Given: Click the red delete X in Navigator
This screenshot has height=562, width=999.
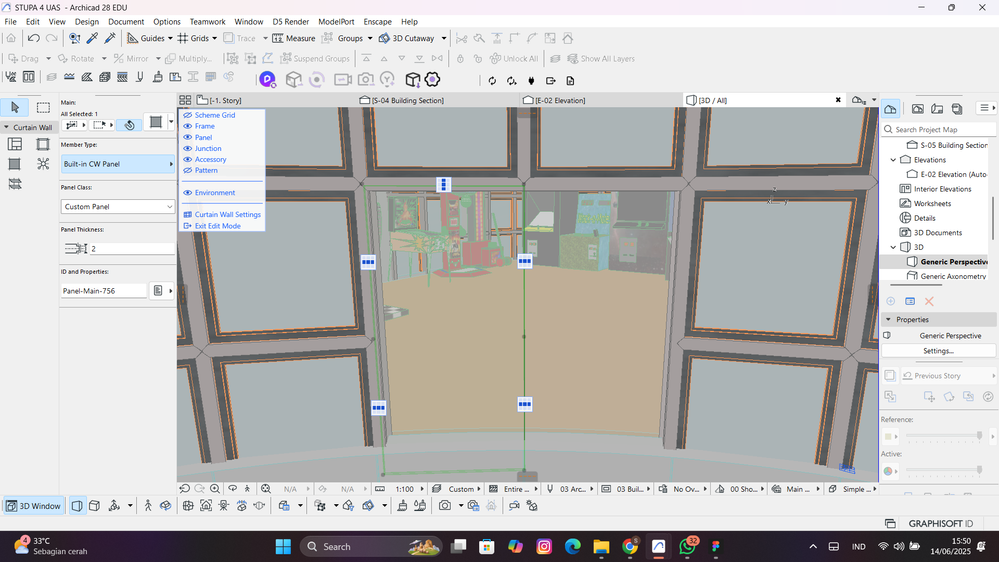Looking at the screenshot, I should [929, 301].
